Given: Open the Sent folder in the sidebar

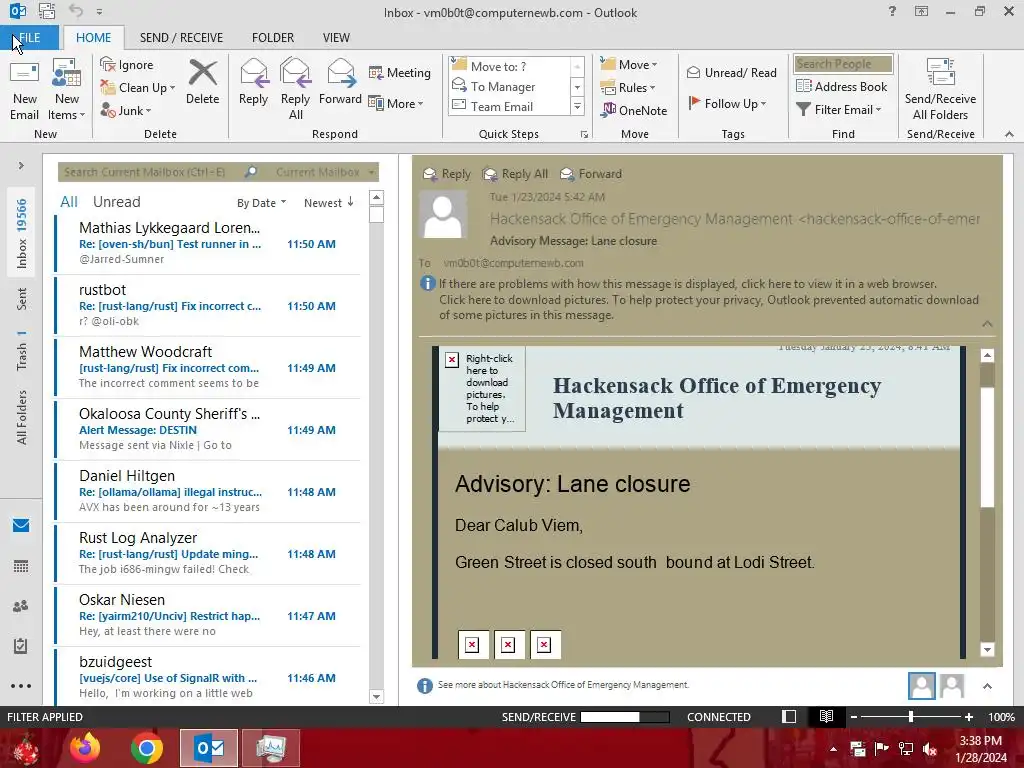Looking at the screenshot, I should click(x=21, y=299).
